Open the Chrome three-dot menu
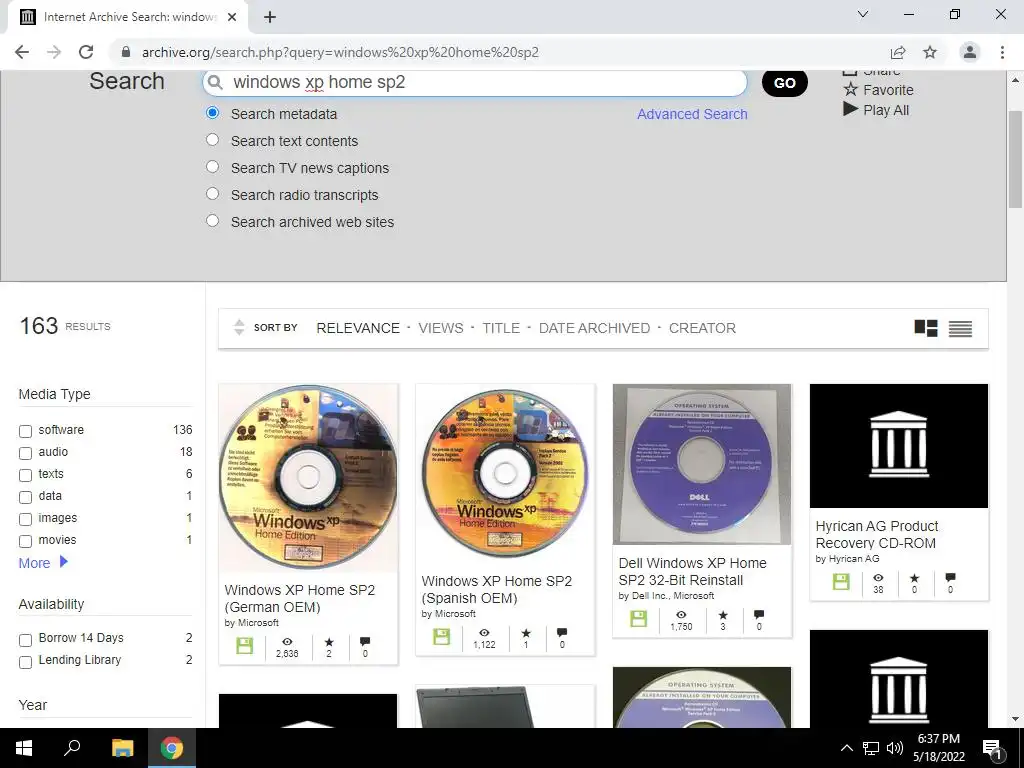Viewport: 1024px width, 768px height. (1002, 52)
